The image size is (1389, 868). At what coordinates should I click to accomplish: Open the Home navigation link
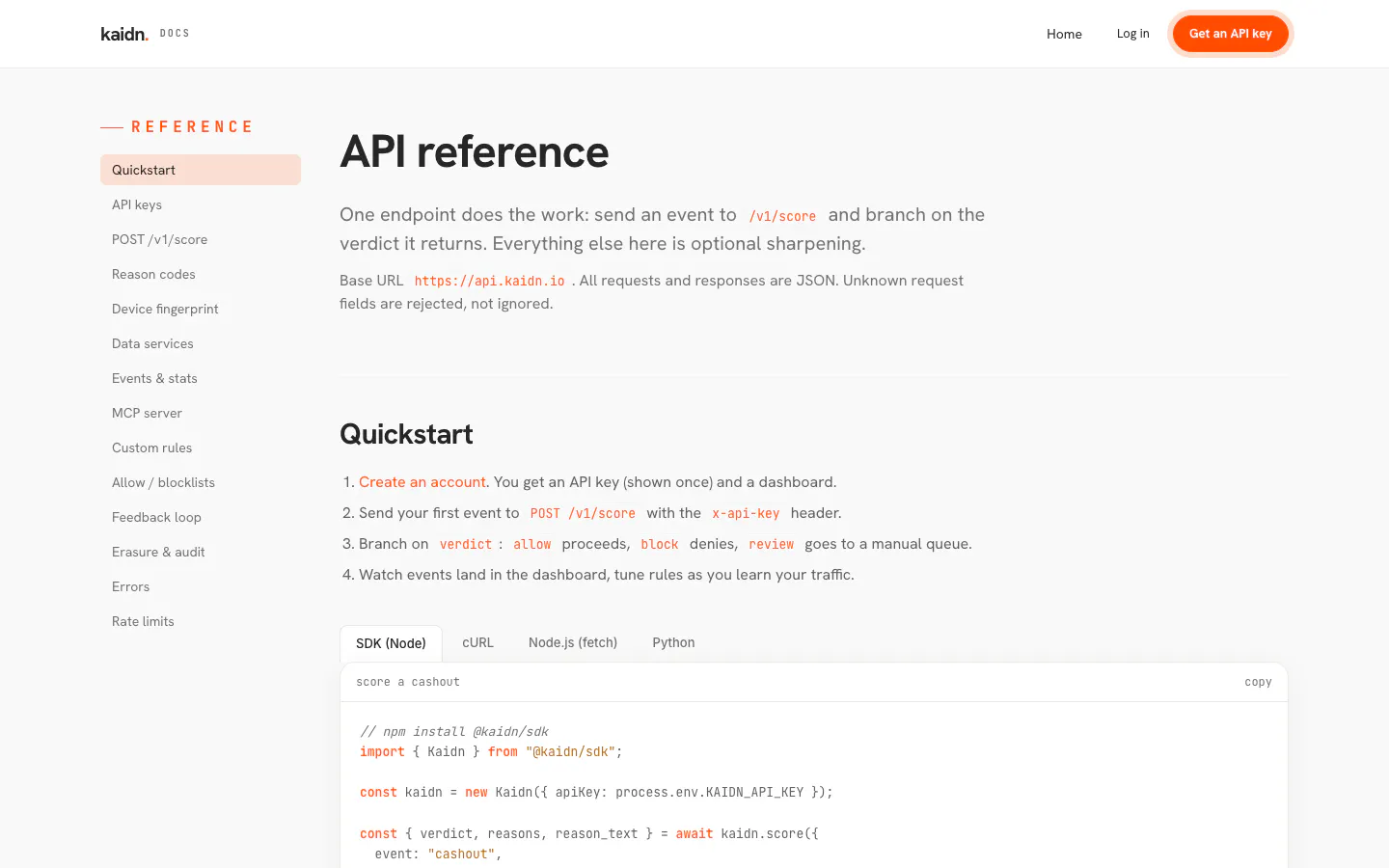[x=1064, y=34]
